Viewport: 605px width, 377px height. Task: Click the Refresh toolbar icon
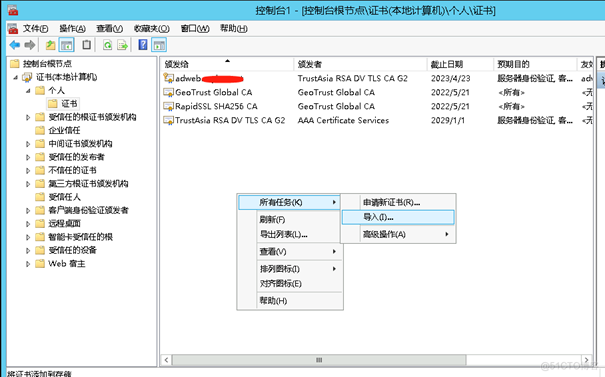pyautogui.click(x=107, y=45)
